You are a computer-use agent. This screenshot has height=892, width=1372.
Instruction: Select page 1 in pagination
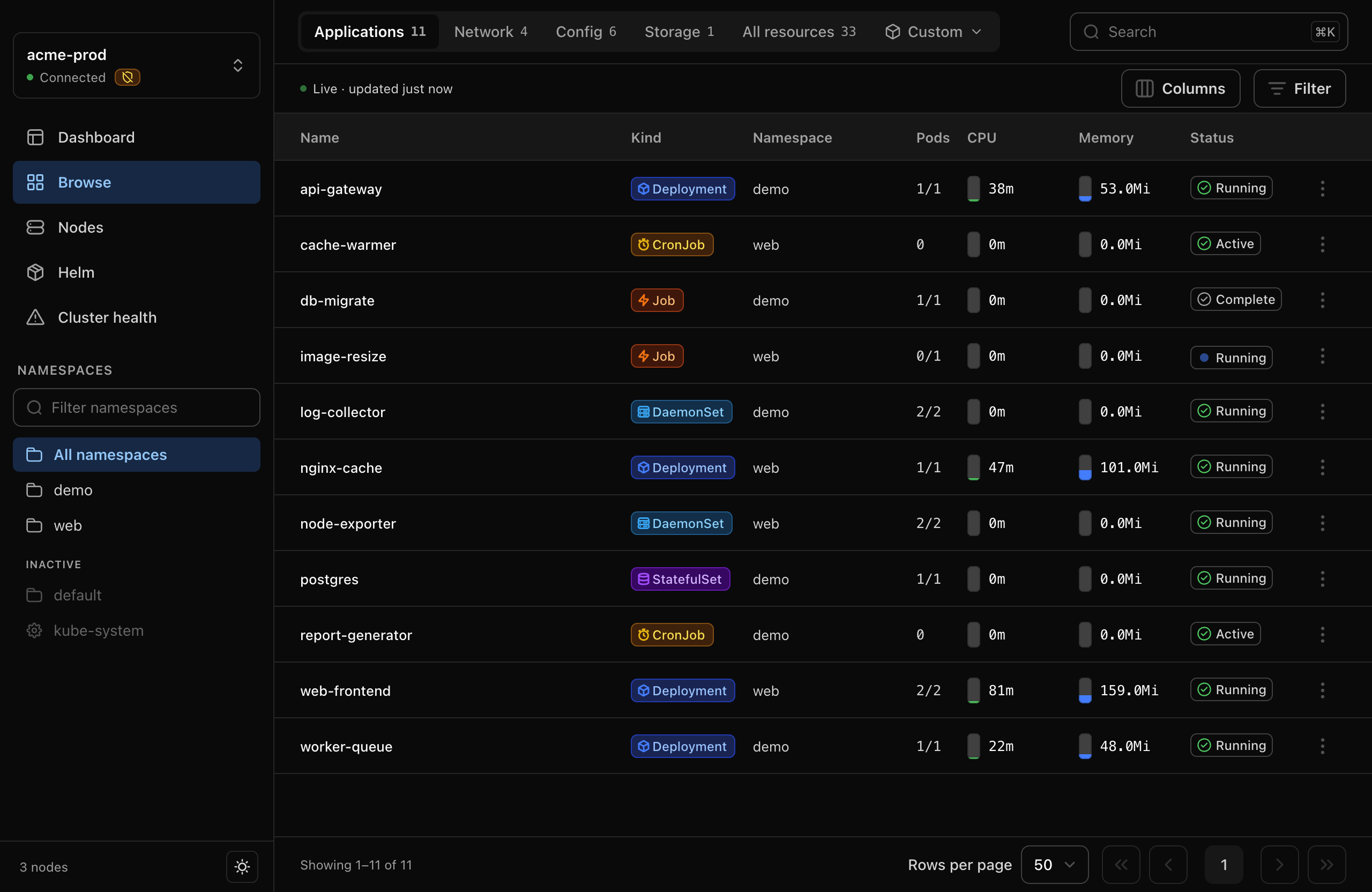(x=1224, y=864)
